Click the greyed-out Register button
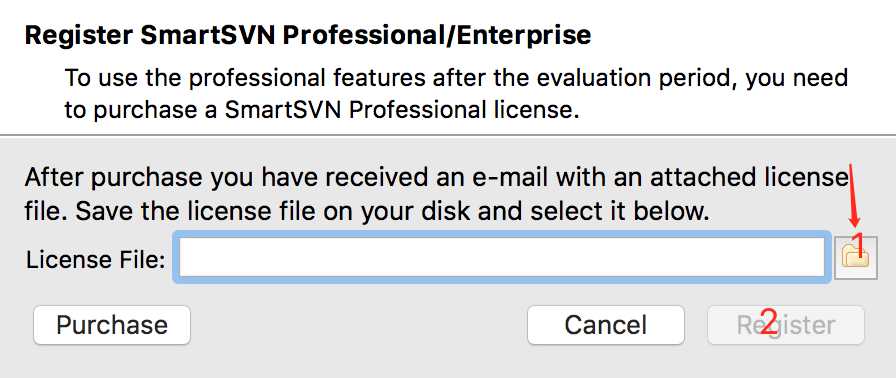Viewport: 896px width, 378px height. pyautogui.click(x=786, y=325)
